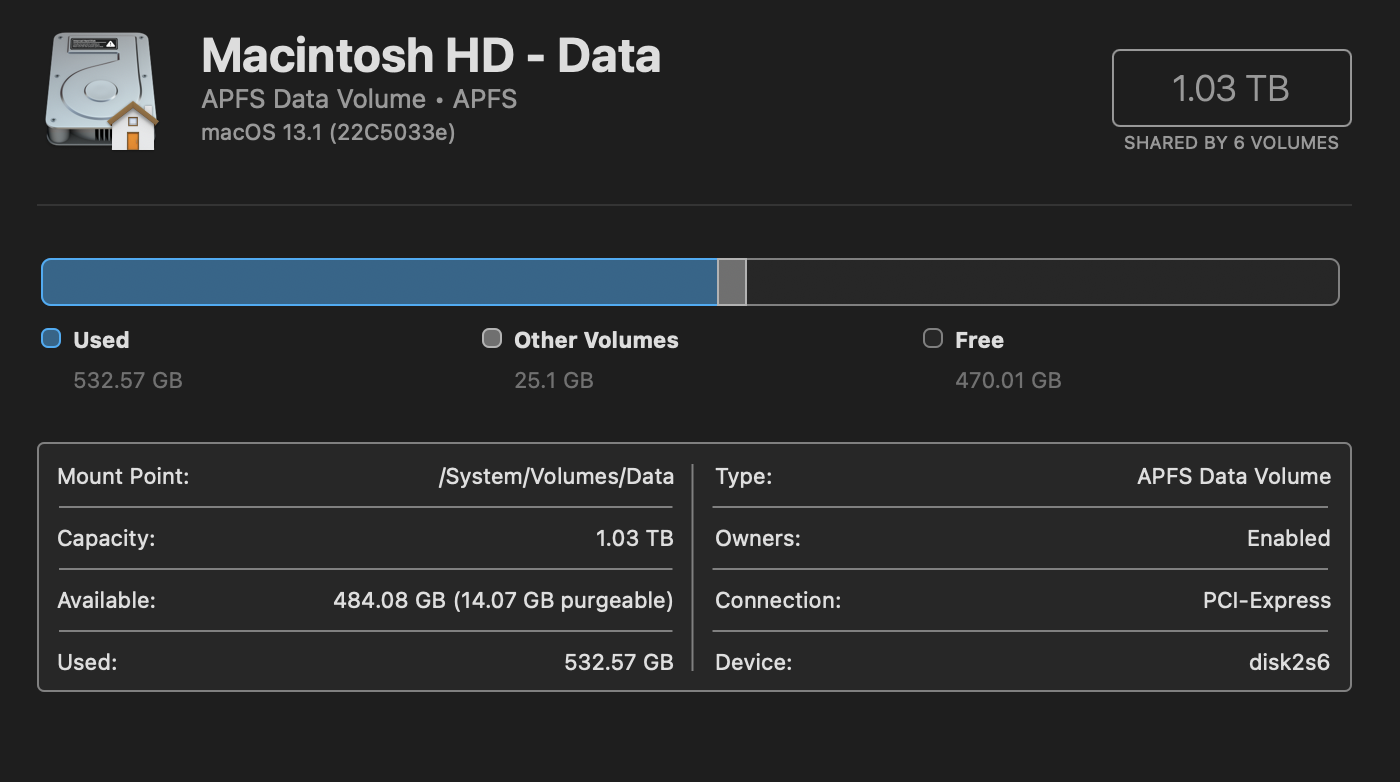This screenshot has width=1400, height=782.
Task: Click the /System/Volumes/Data path value
Action: point(556,476)
